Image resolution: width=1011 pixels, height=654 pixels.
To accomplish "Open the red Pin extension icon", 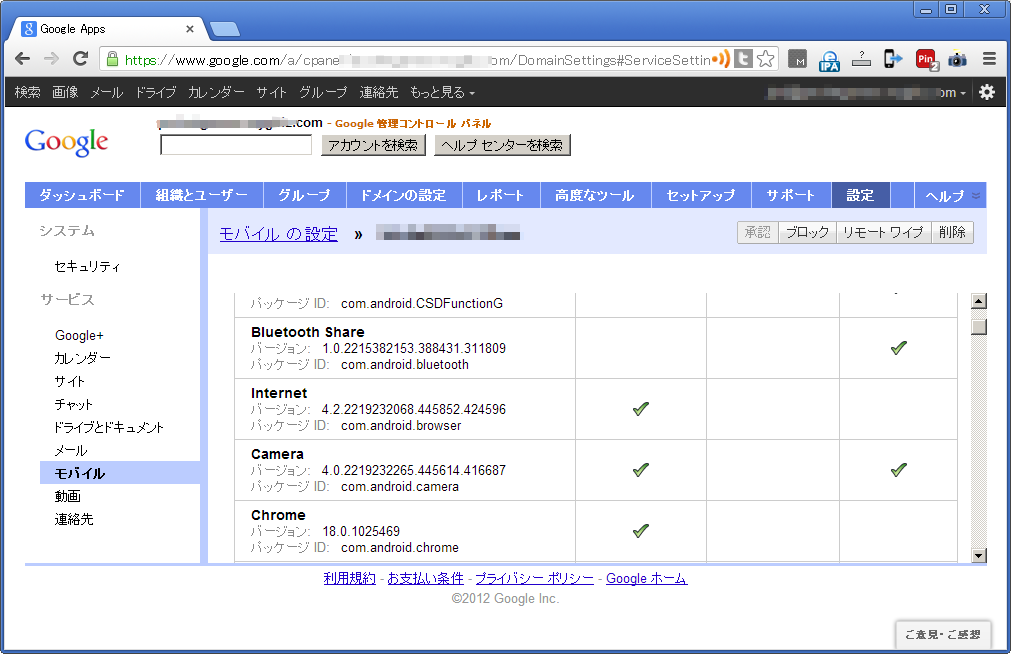I will [x=927, y=60].
